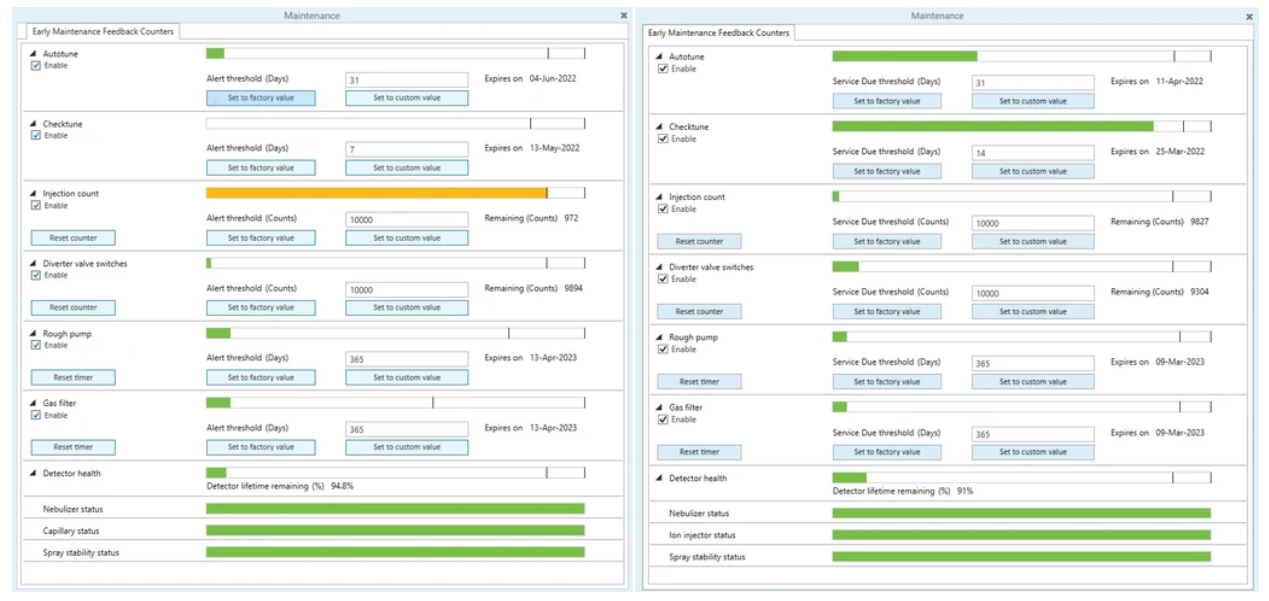1269x601 pixels.
Task: Set Autotune to factory value in right window
Action: 887,101
